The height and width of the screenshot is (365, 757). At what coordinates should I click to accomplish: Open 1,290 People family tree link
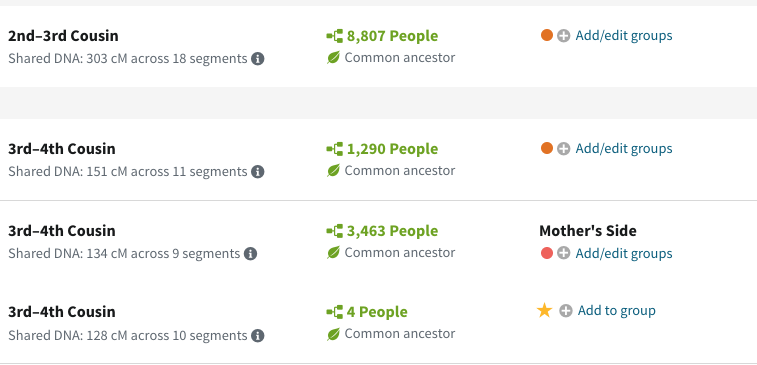point(393,149)
